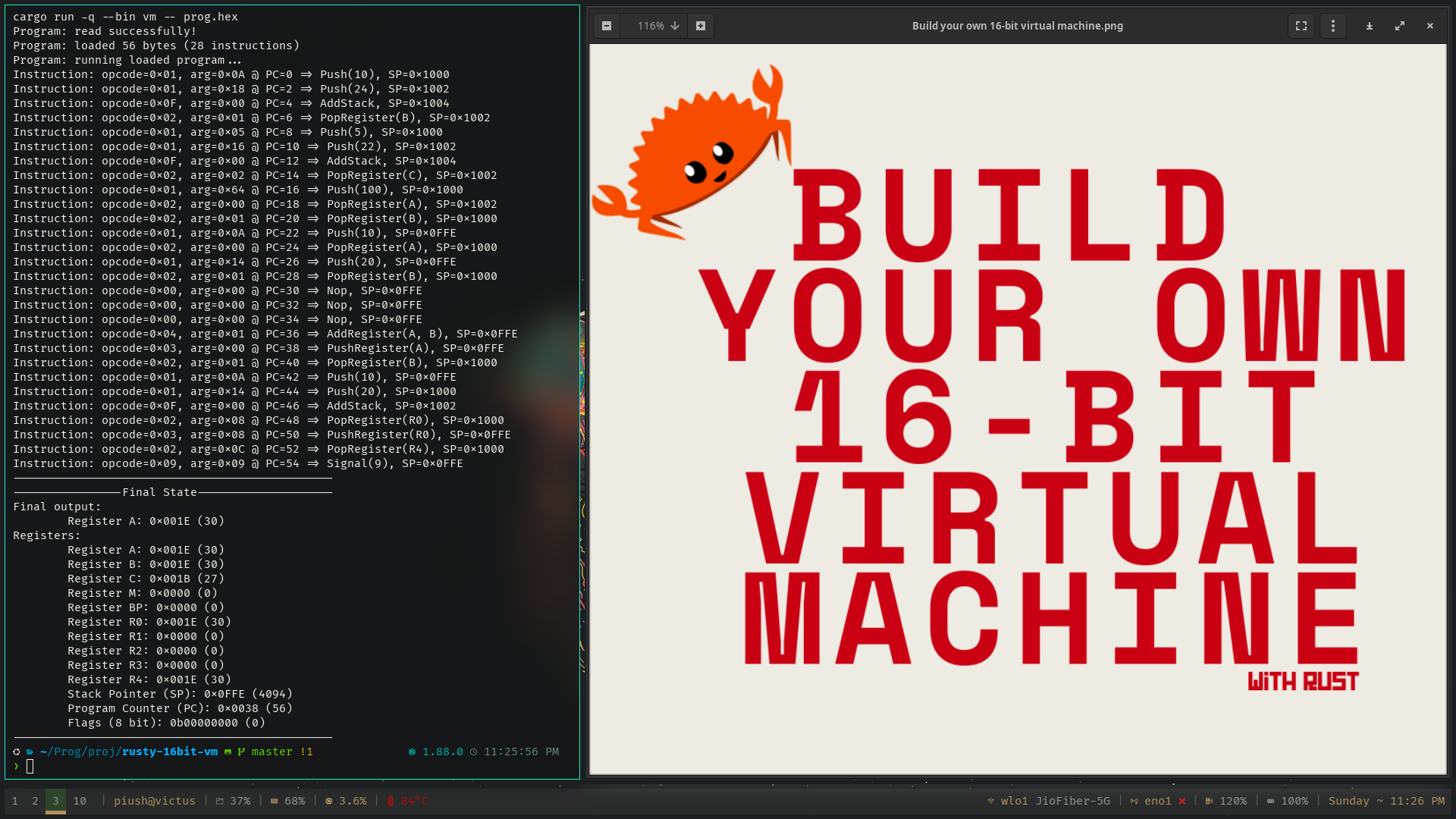1456x819 pixels.
Task: Click the 11:25:56 PM prompt timestamp
Action: [x=521, y=752]
